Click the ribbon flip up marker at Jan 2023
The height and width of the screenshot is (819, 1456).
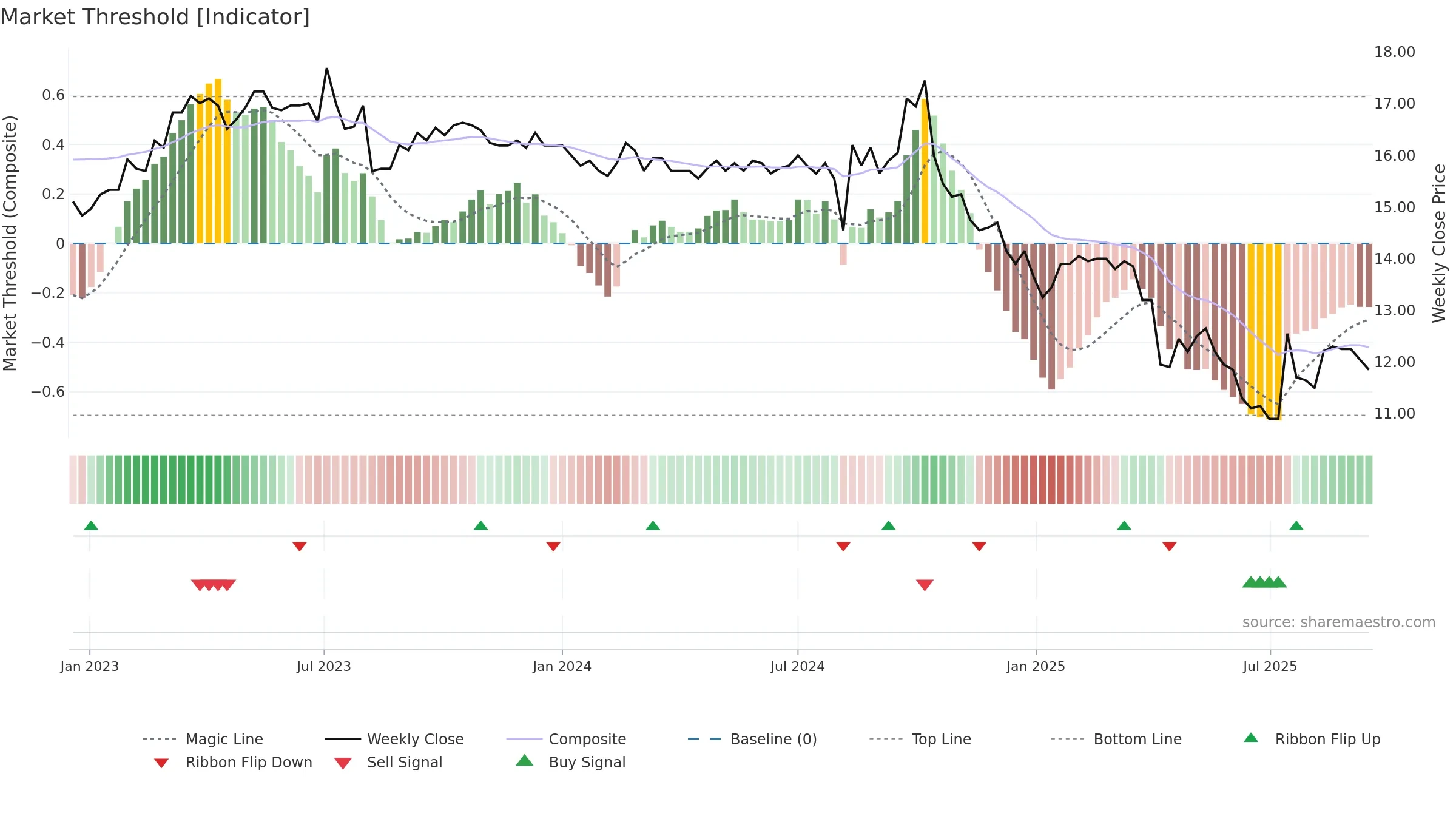pyautogui.click(x=91, y=525)
